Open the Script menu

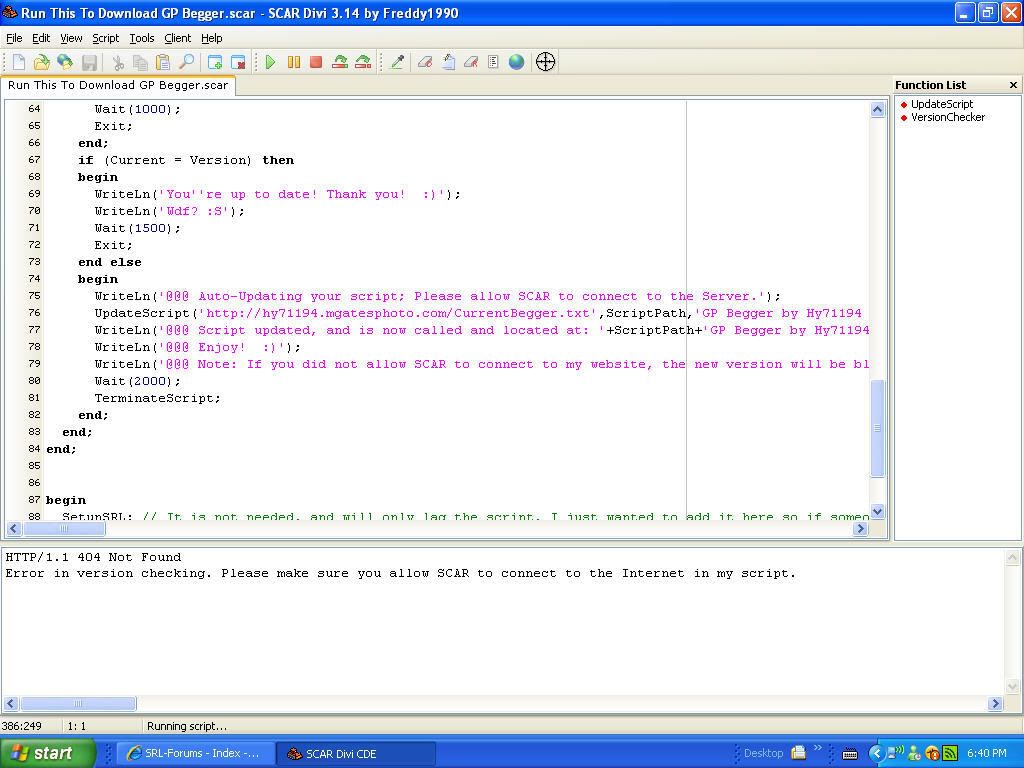pyautogui.click(x=105, y=38)
